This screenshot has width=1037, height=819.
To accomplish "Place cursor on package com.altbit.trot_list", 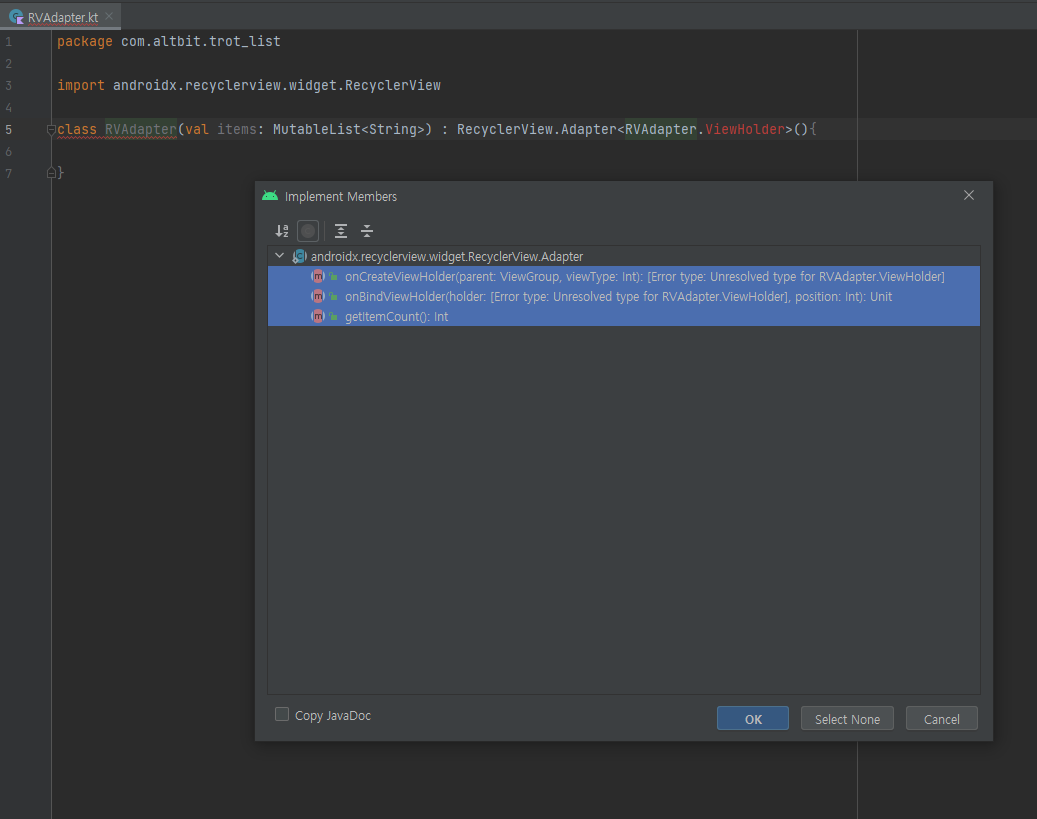I will pos(169,41).
